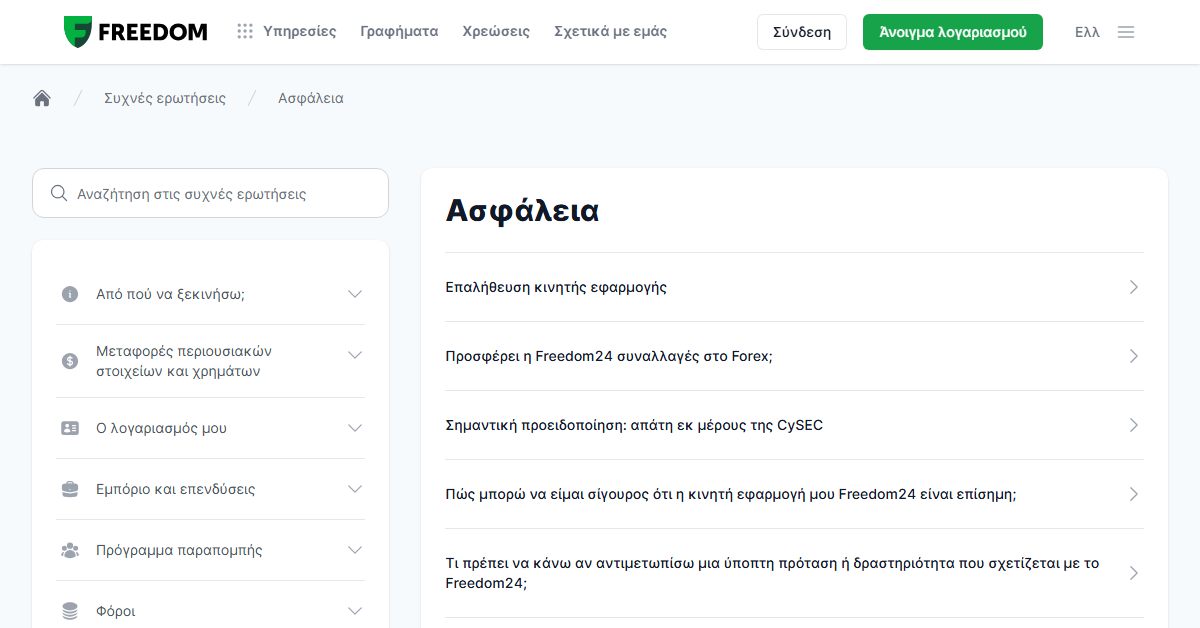Click the briefcase icon for Εμπόριο και επενδύσεις
Viewport: 1200px width, 628px height.
[70, 489]
